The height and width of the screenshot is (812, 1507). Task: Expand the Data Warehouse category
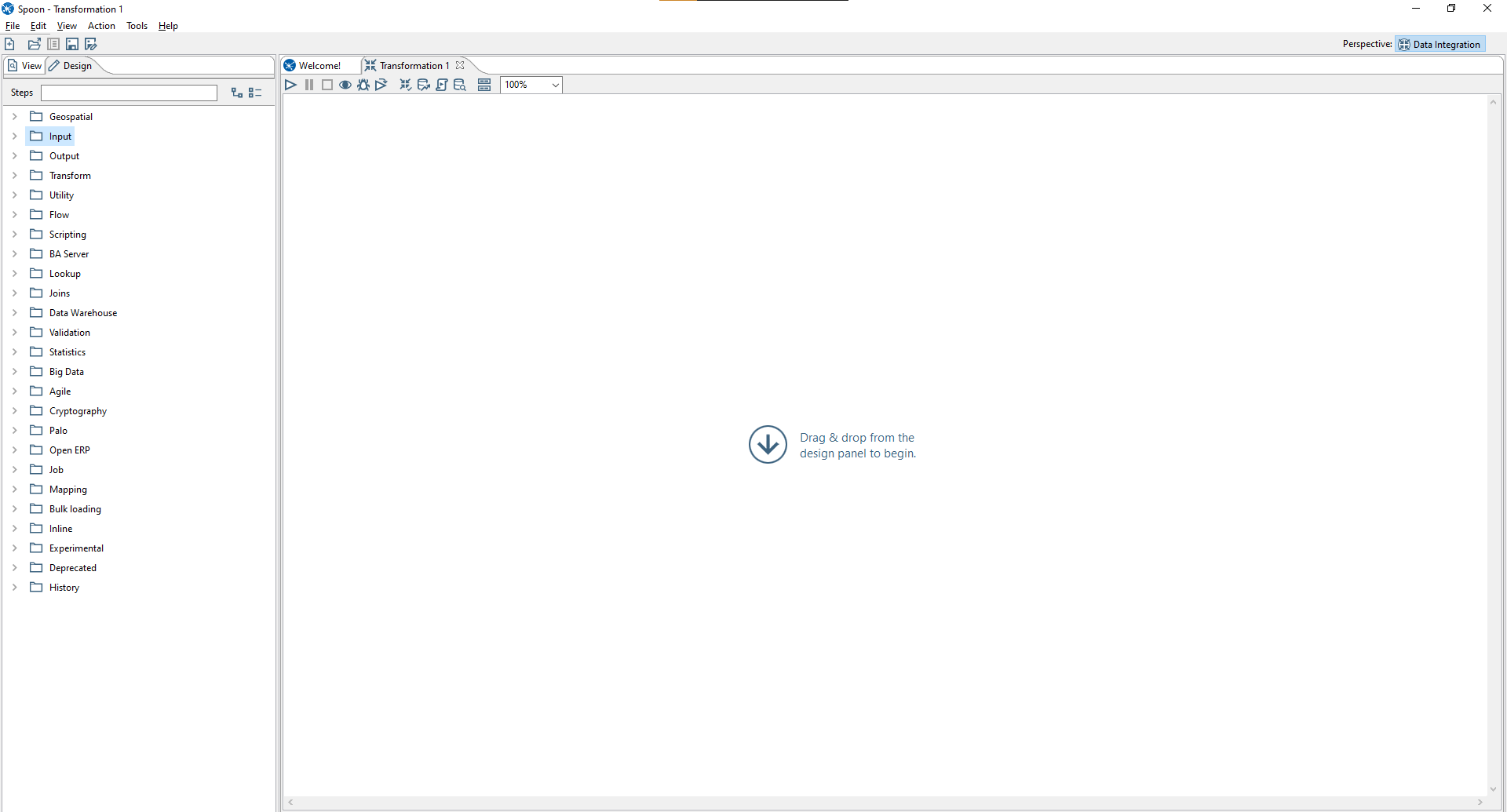14,312
